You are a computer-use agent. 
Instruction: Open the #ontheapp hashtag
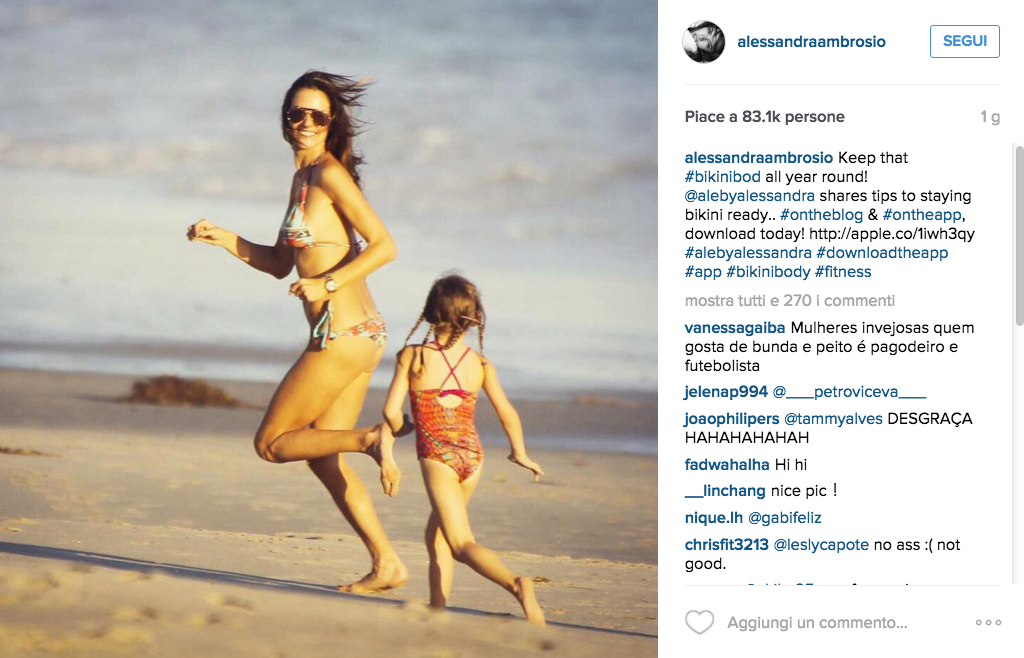click(921, 215)
